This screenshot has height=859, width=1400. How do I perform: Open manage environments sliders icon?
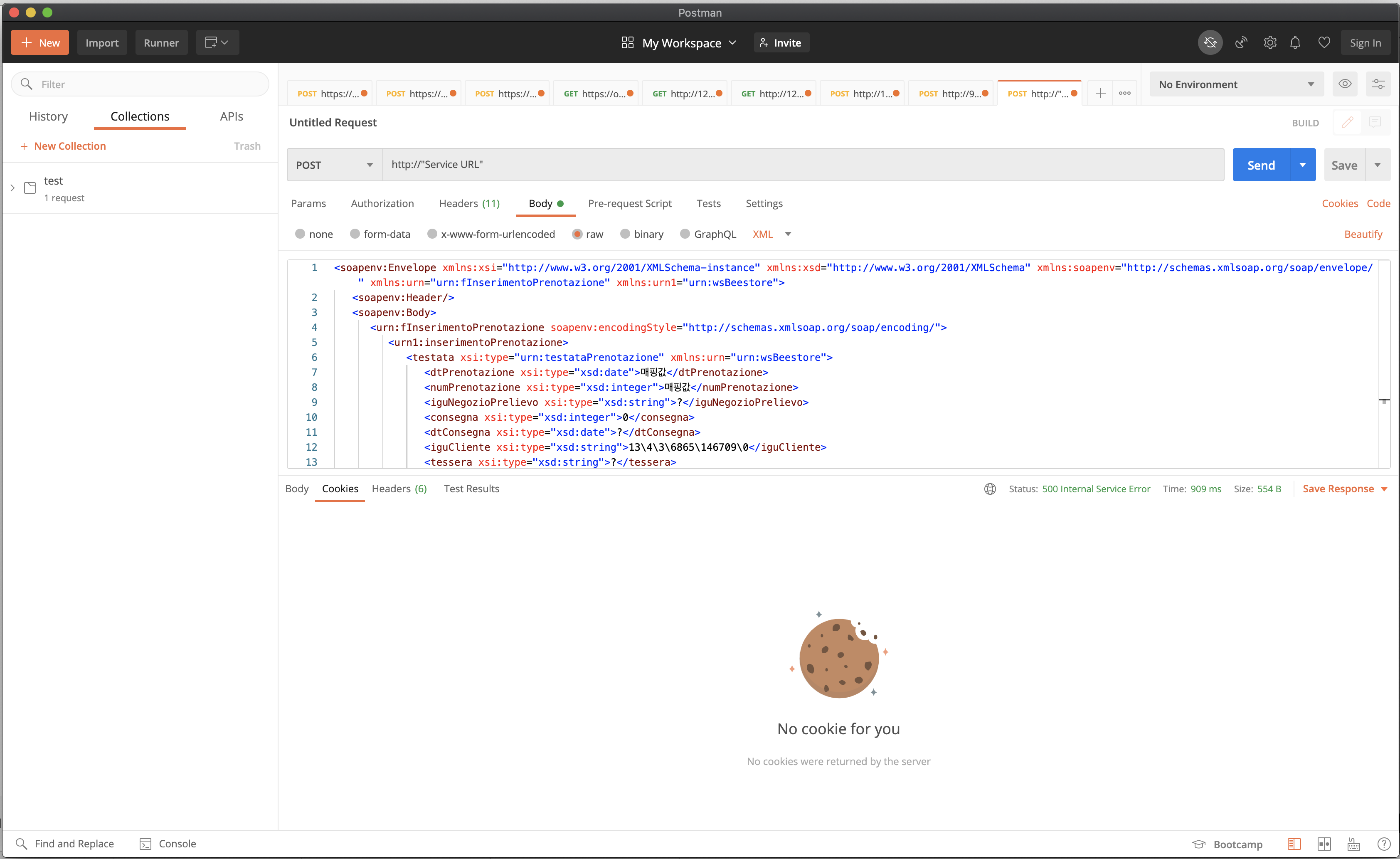(1378, 84)
